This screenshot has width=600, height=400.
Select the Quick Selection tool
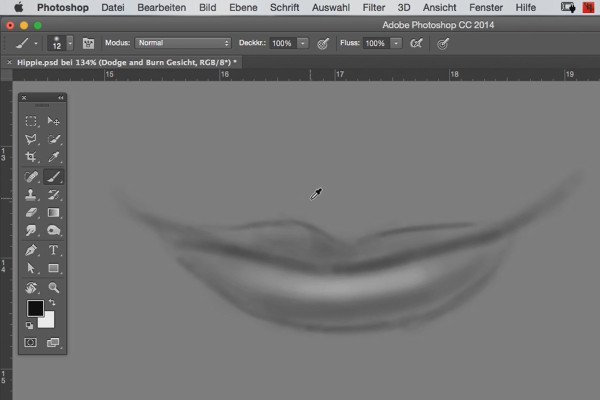point(53,139)
